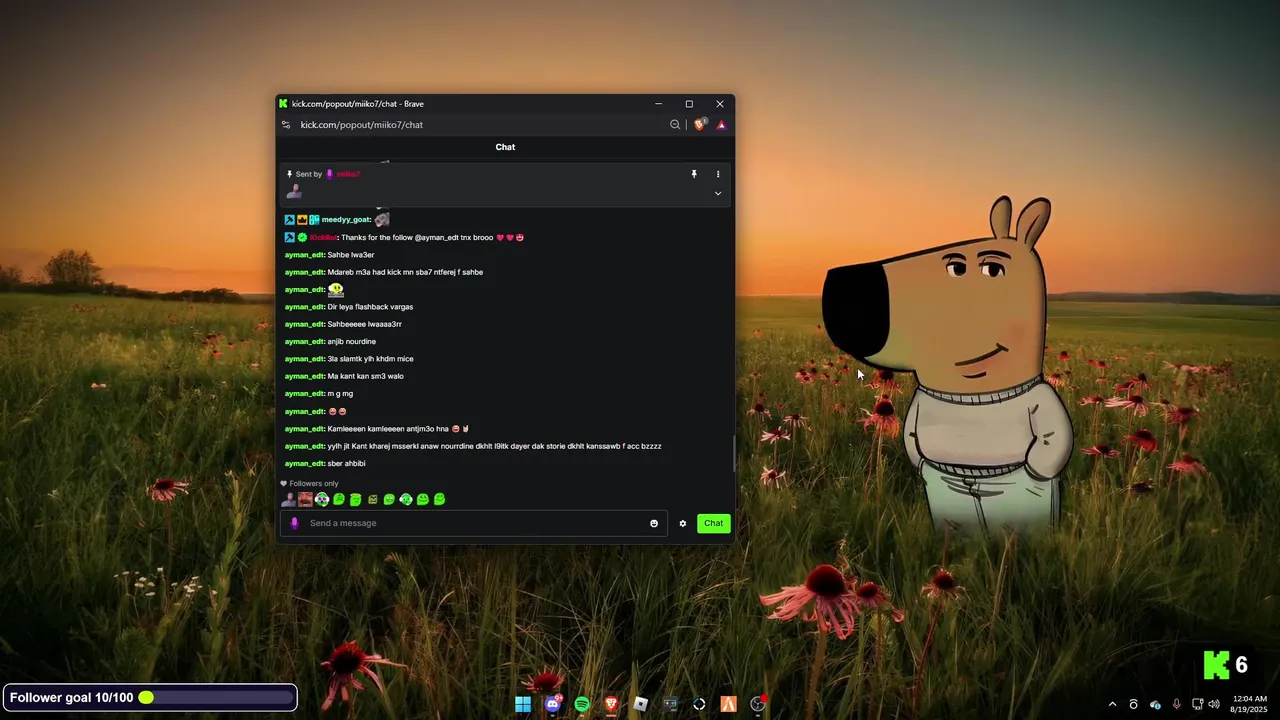Click message '3la slamtk ylh khdm mice'

[x=371, y=359]
